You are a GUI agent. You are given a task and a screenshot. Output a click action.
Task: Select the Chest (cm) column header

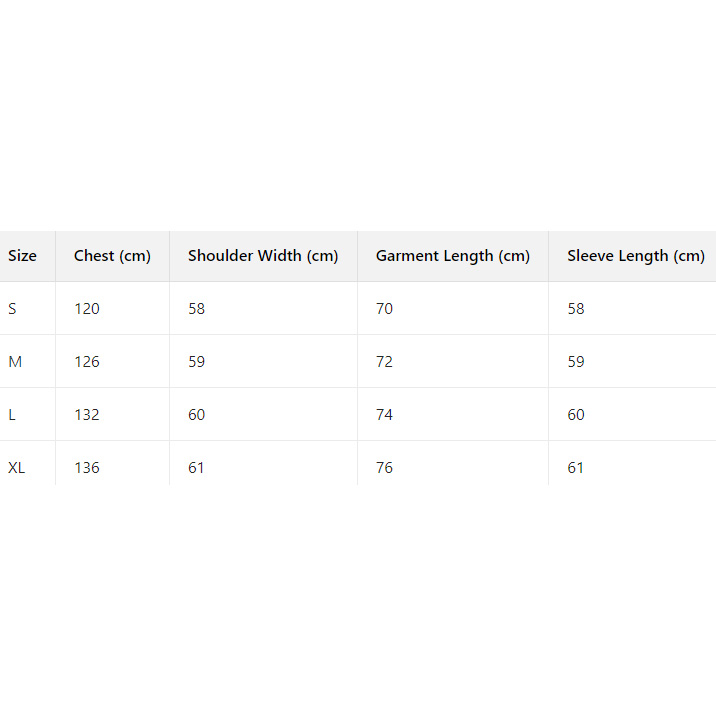click(112, 256)
